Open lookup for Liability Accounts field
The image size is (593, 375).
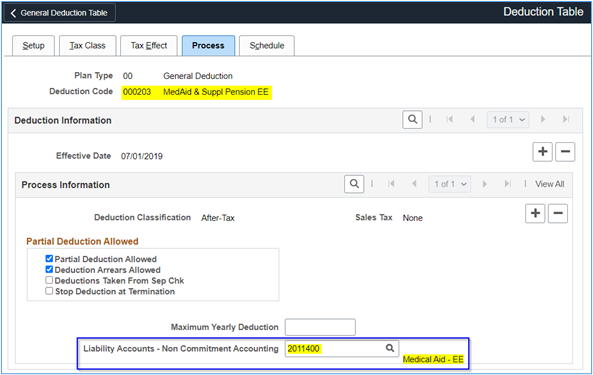coord(390,348)
